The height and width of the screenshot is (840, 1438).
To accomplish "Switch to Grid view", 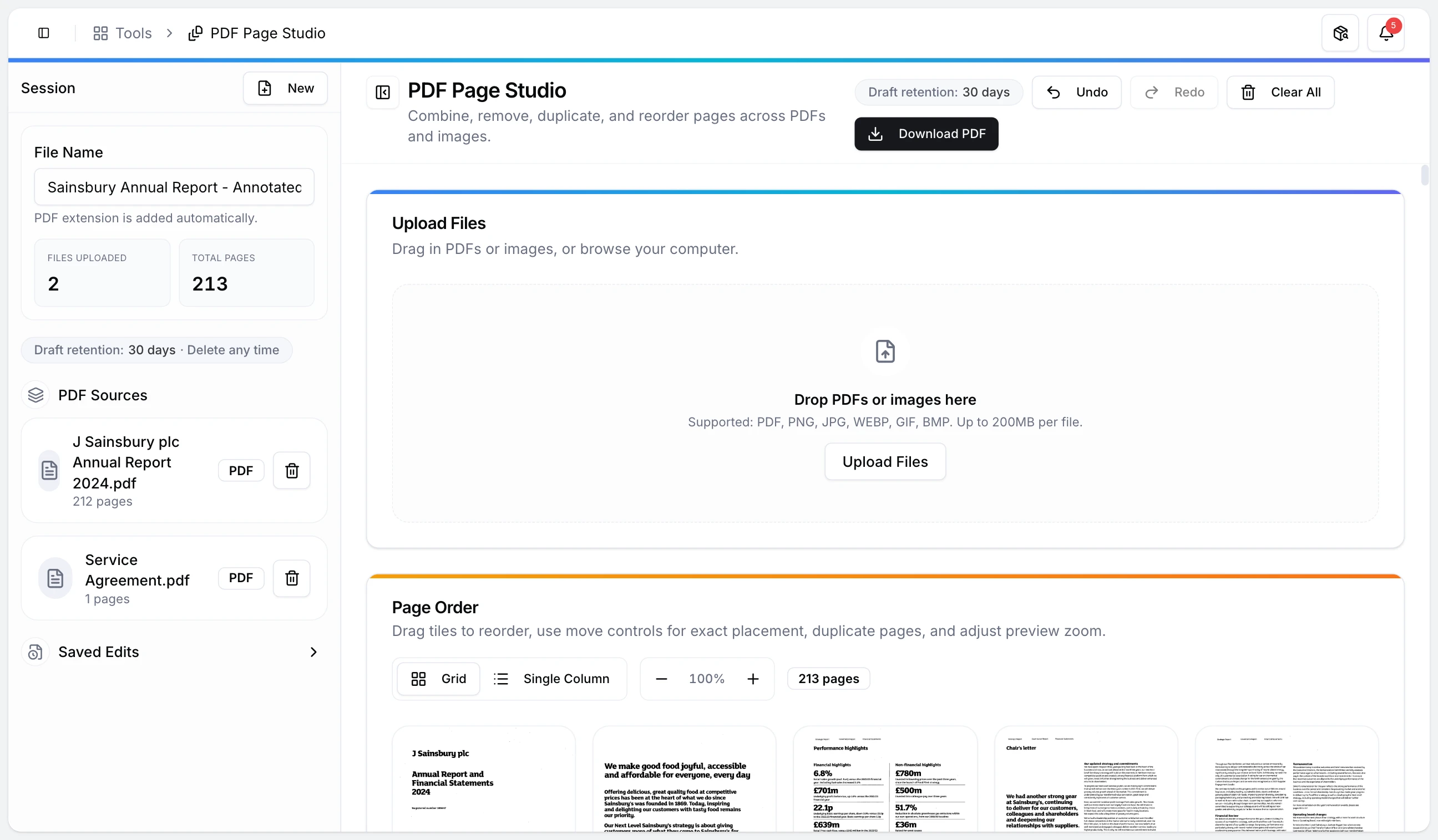I will click(438, 679).
